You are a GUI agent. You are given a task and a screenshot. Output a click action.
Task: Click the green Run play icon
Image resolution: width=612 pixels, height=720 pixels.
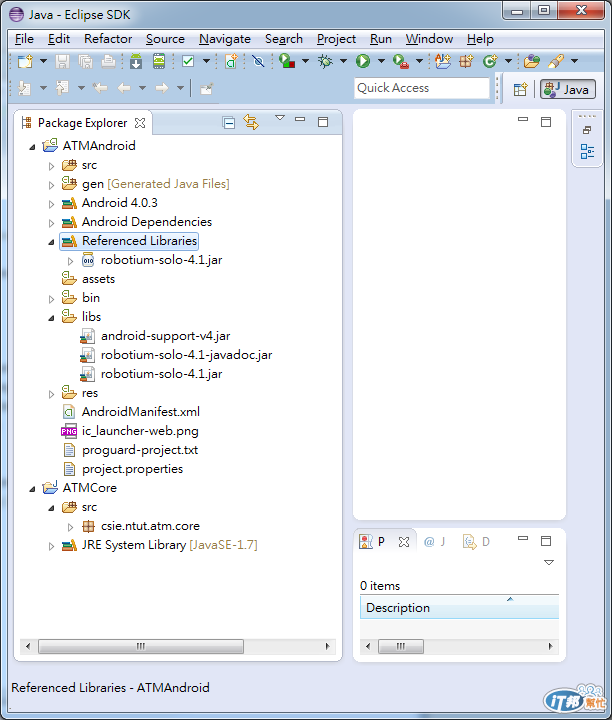363,61
